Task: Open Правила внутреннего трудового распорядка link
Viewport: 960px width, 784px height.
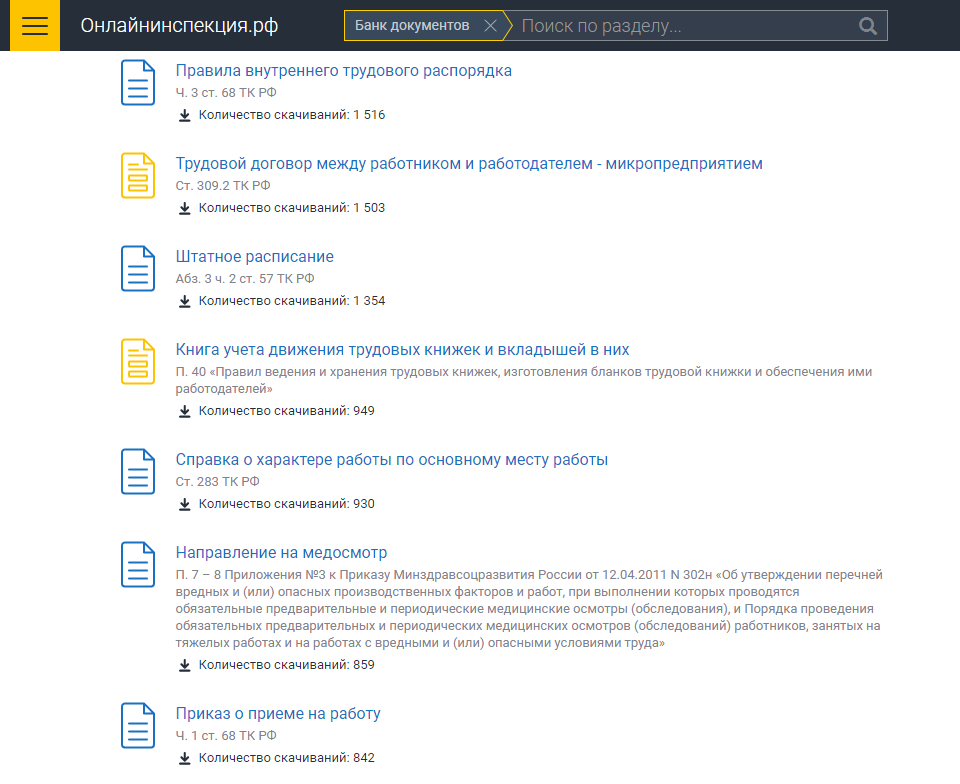Action: (x=343, y=71)
